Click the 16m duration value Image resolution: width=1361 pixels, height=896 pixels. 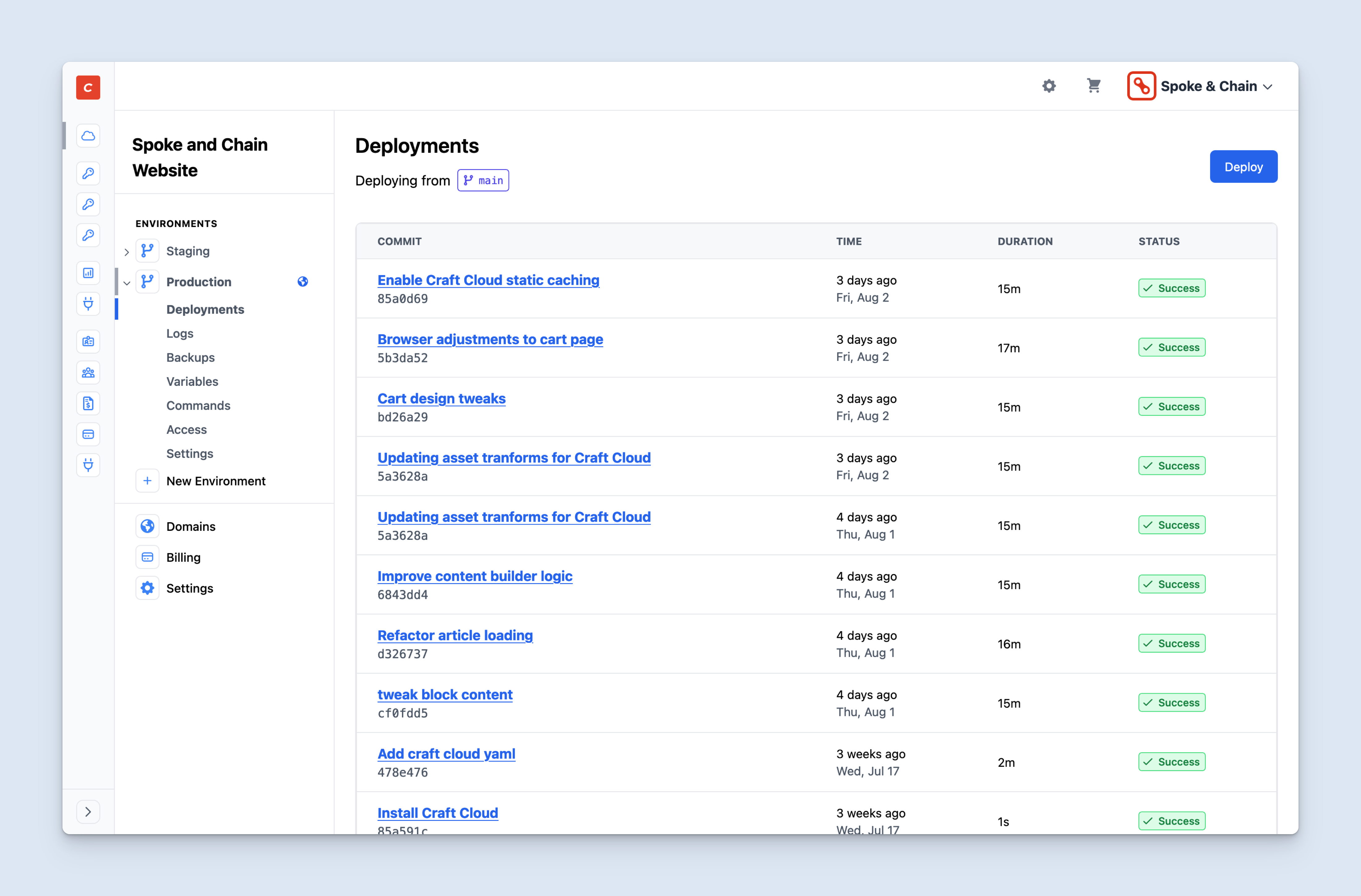[1009, 644]
